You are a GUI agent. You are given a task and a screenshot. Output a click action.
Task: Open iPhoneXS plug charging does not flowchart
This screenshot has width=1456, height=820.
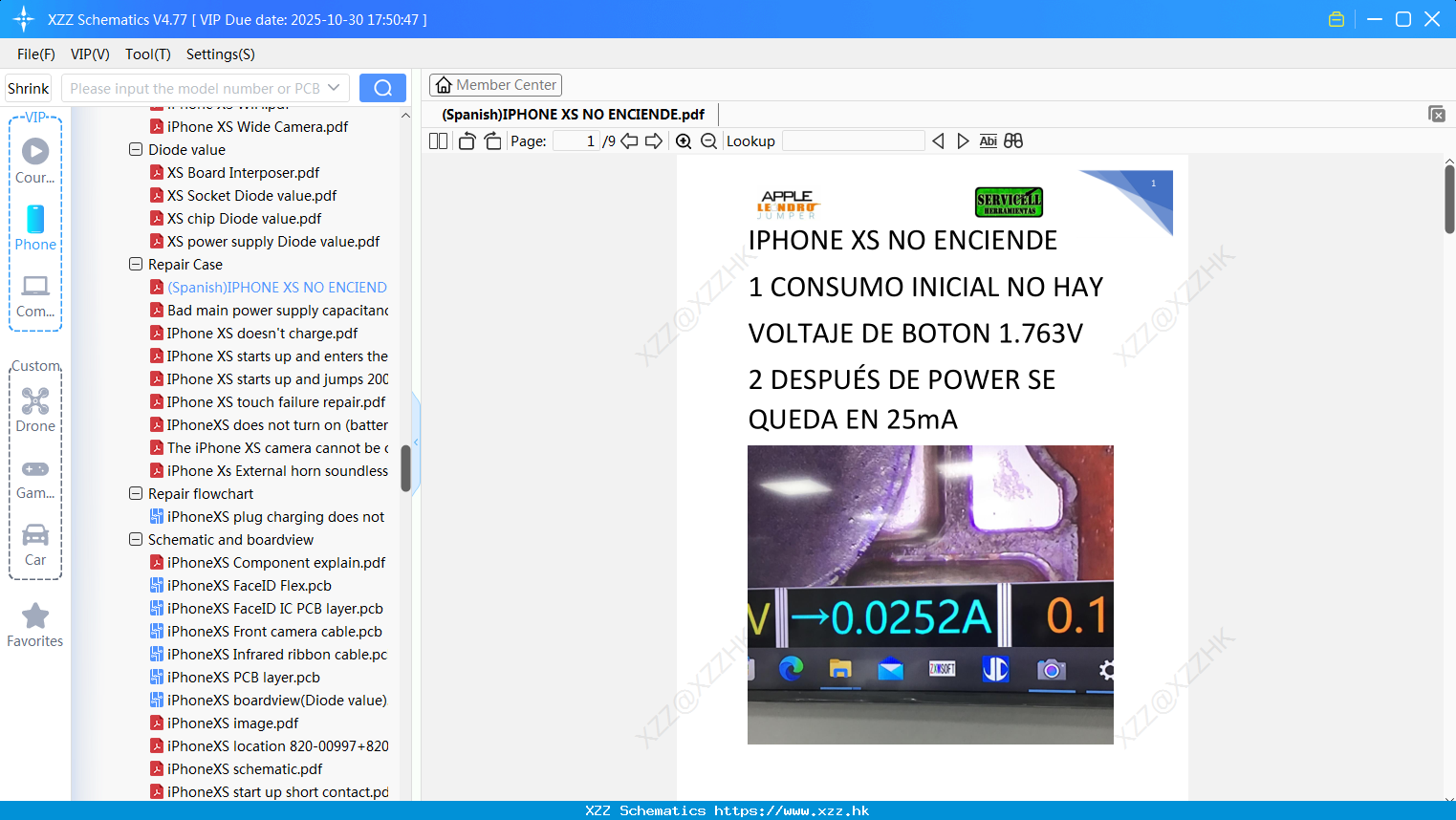tap(275, 516)
